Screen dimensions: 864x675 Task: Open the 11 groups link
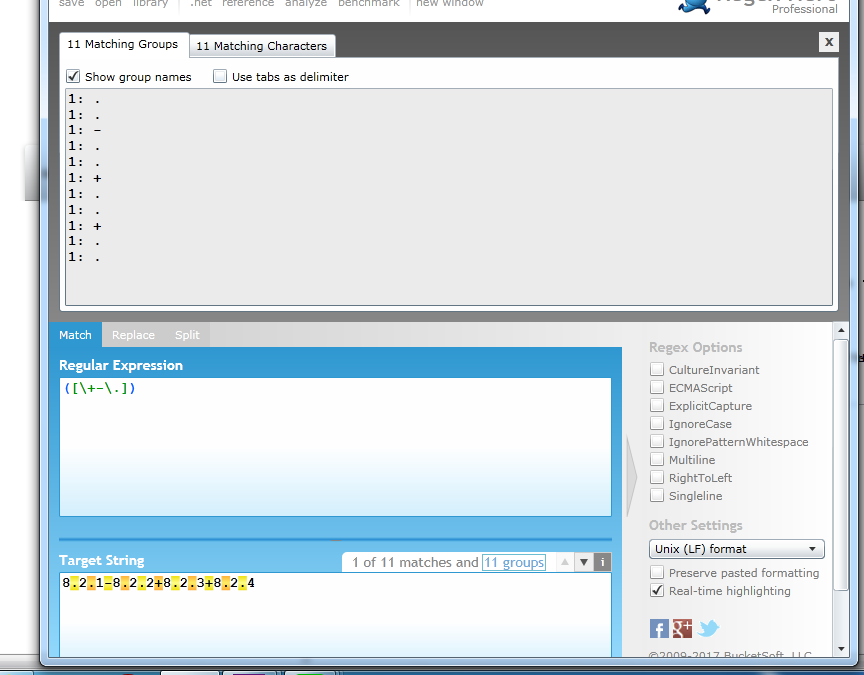[514, 562]
